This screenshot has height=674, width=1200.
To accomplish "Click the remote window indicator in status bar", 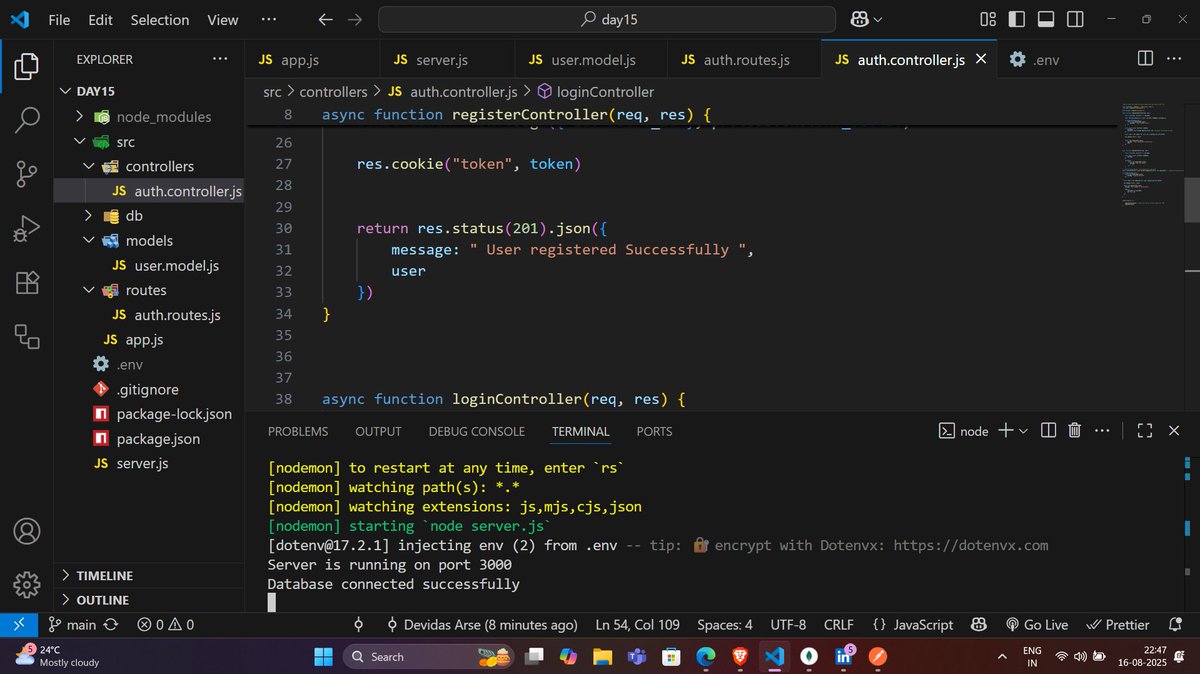I will (19, 624).
